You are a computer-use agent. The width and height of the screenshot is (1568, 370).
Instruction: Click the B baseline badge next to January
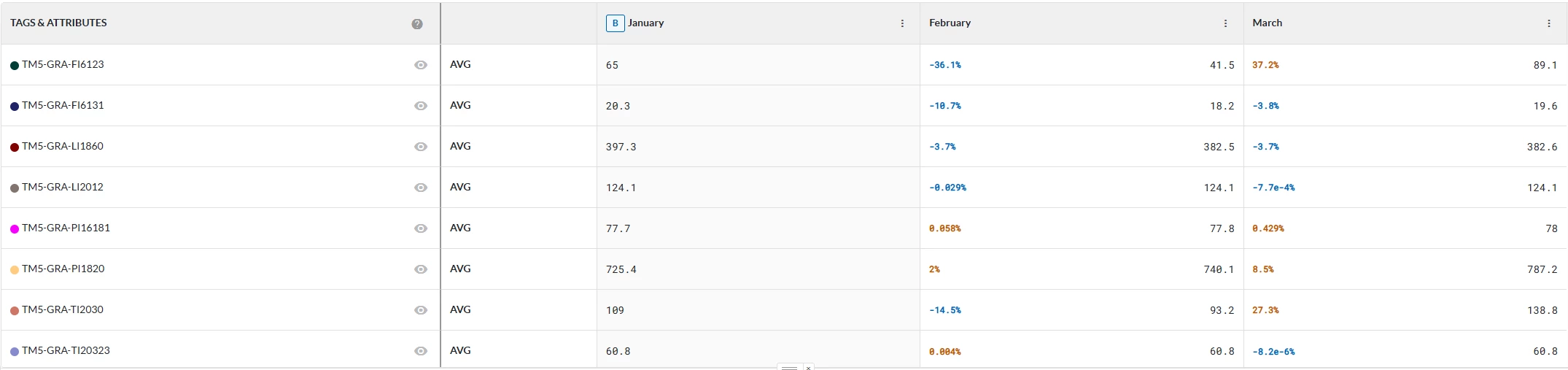(x=615, y=23)
